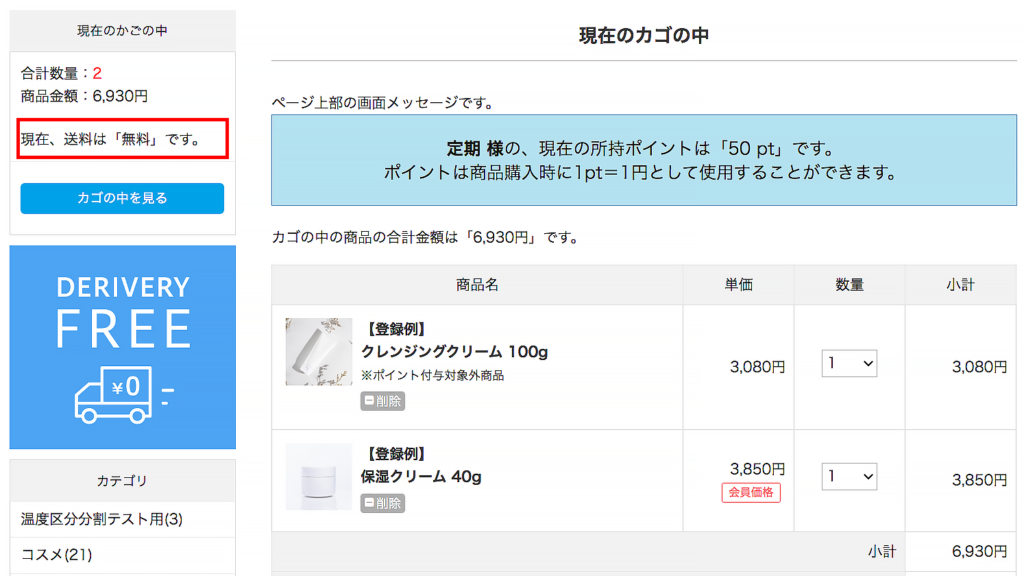Click the 会員価格 badge

[750, 492]
